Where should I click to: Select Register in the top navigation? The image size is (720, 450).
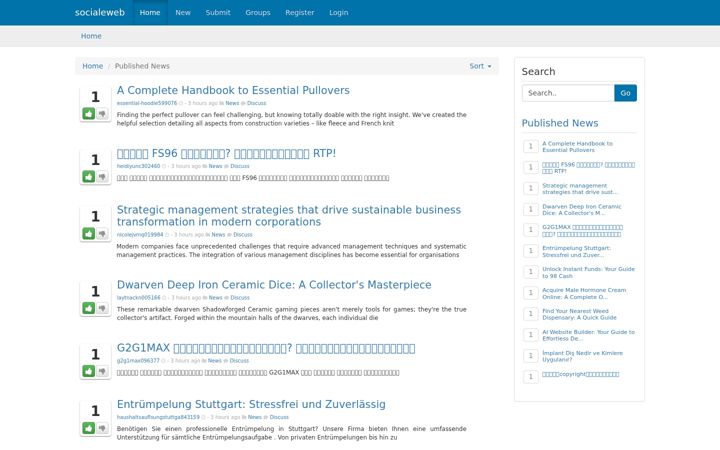point(299,12)
